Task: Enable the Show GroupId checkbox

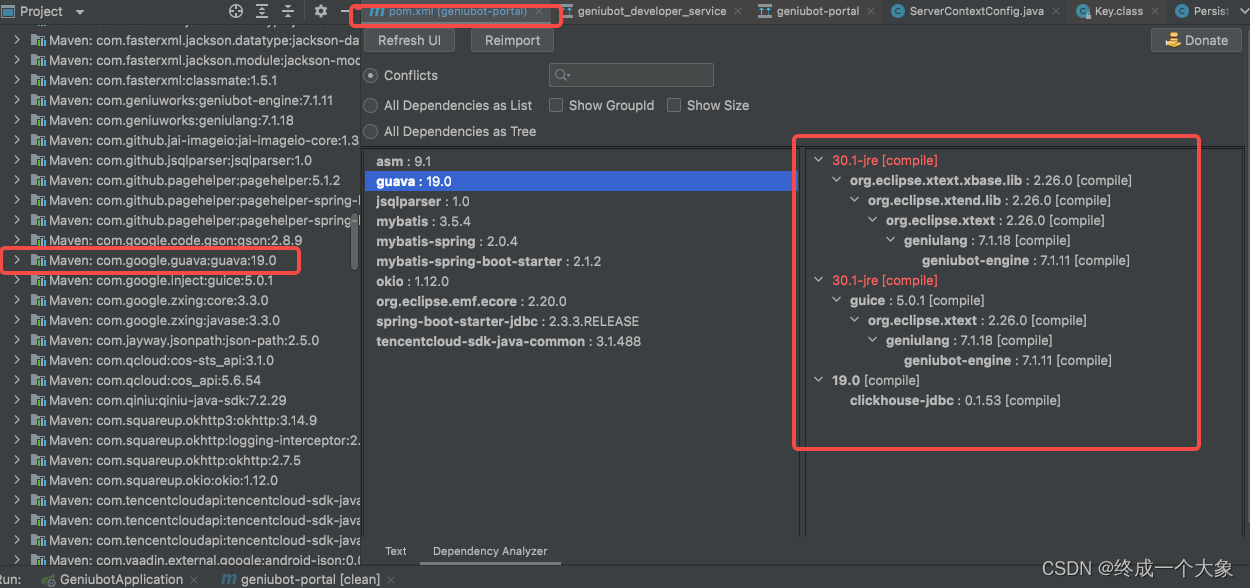Action: 555,105
